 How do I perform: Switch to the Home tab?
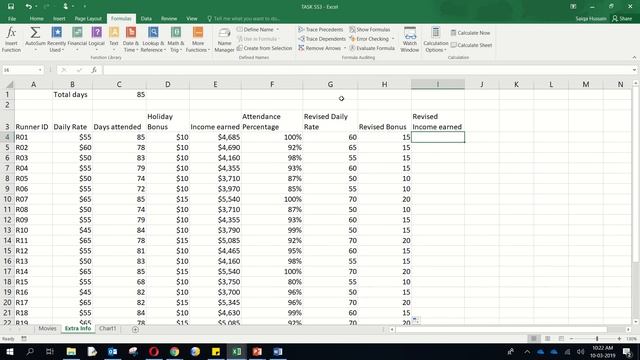pyautogui.click(x=36, y=18)
